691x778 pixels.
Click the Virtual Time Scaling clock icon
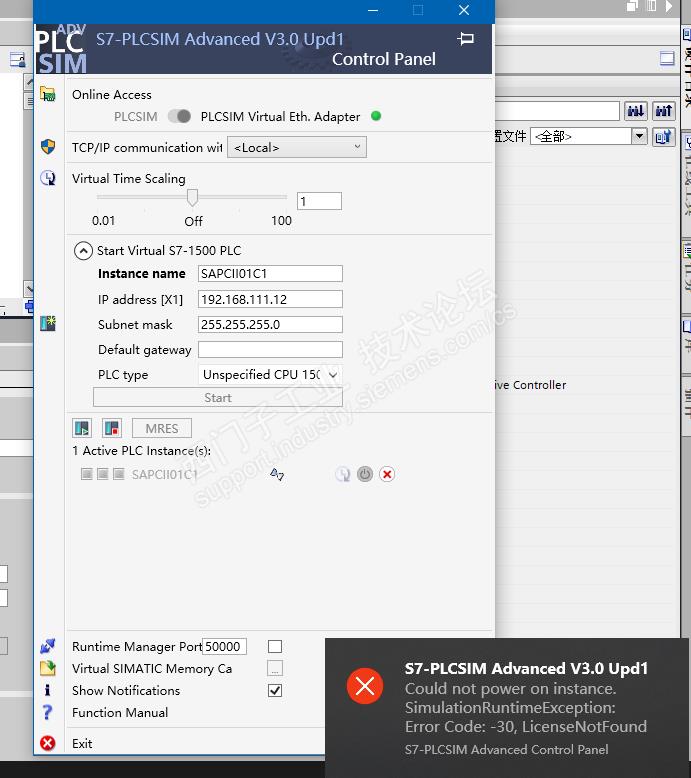click(x=48, y=178)
